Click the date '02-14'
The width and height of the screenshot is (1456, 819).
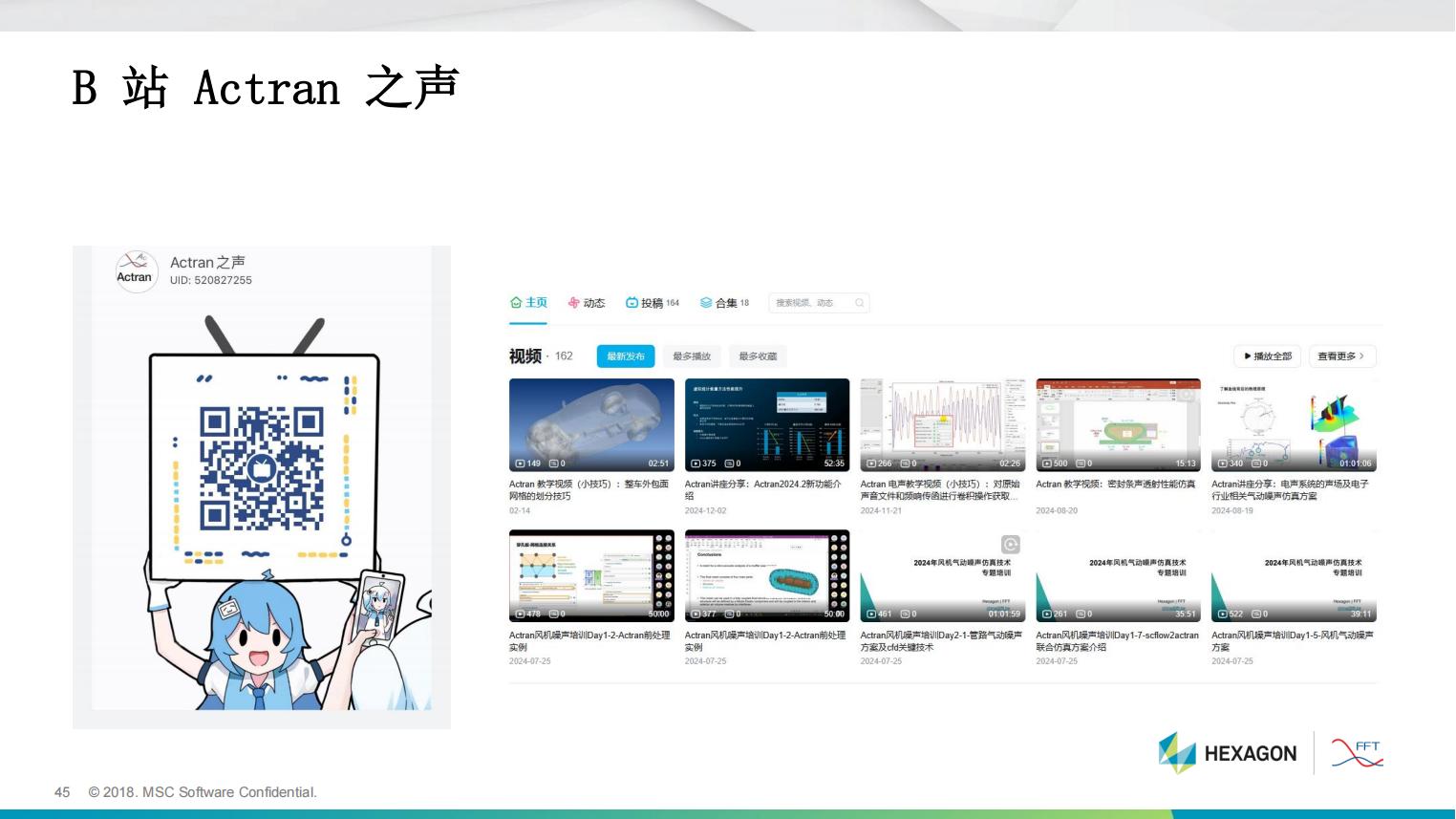520,510
